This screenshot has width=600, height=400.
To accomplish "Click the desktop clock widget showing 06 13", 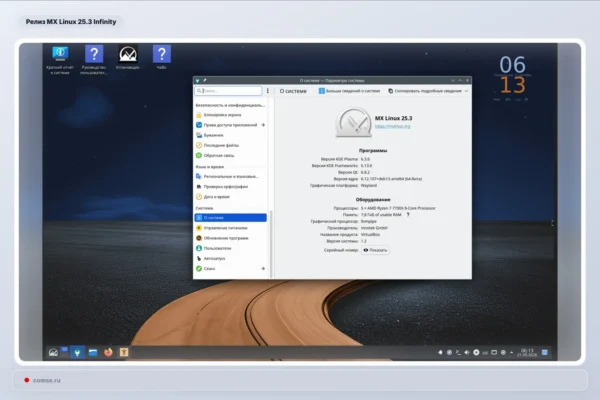I will 513,76.
